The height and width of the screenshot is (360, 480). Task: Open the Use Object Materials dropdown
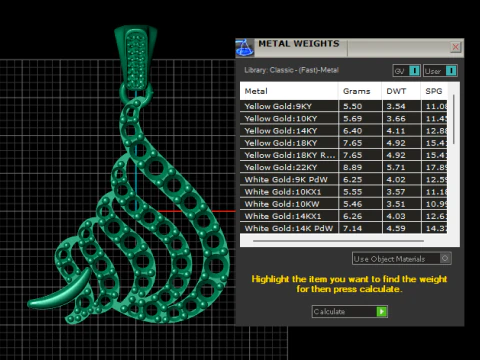pyautogui.click(x=402, y=259)
